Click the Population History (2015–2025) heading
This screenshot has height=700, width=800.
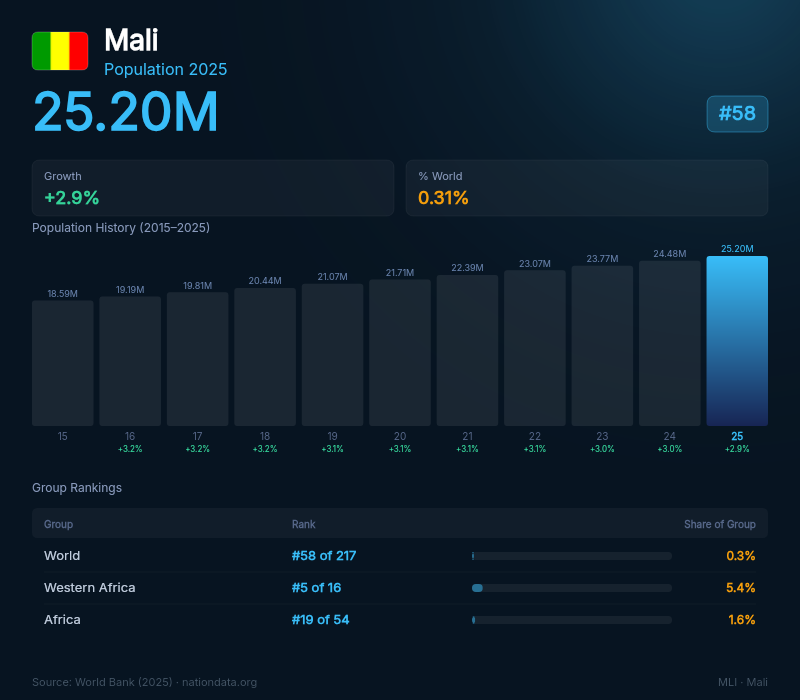[x=121, y=228]
